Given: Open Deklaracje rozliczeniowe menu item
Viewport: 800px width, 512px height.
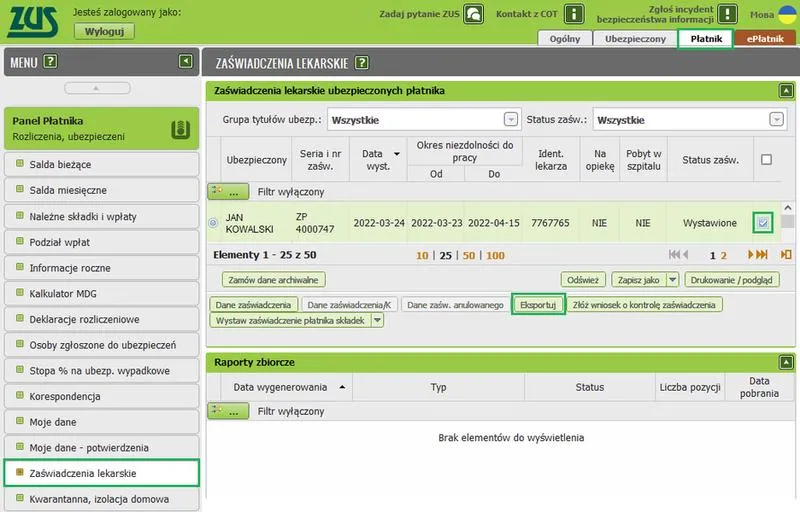Looking at the screenshot, I should tap(102, 319).
